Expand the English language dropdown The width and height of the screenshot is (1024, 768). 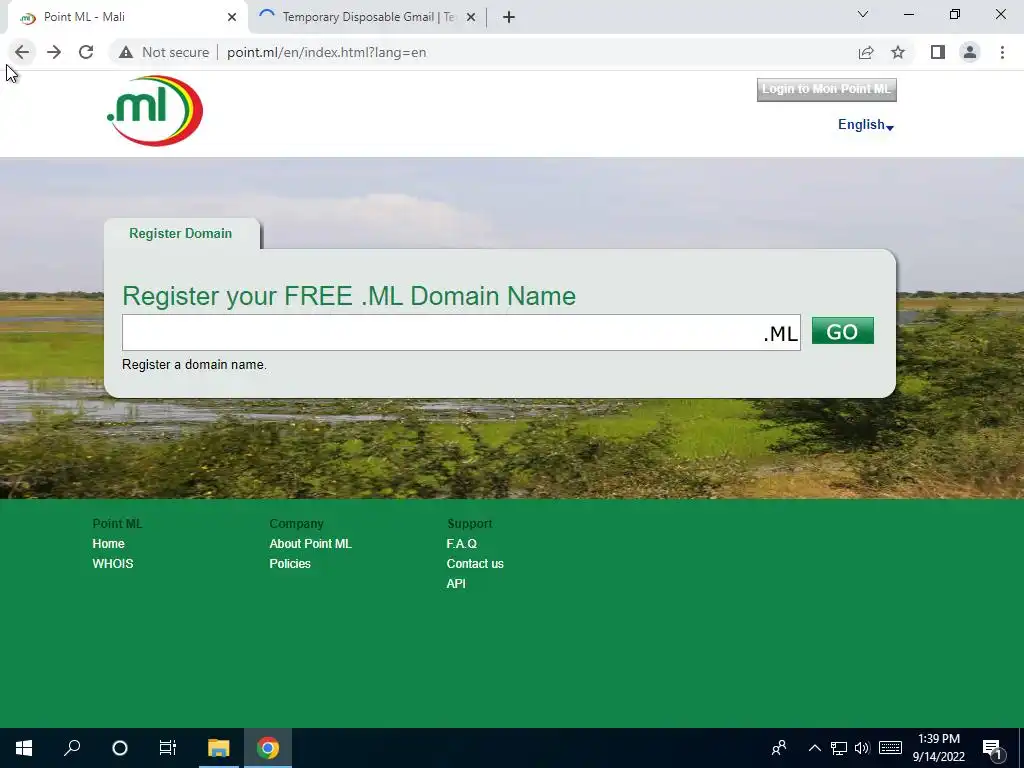[865, 125]
